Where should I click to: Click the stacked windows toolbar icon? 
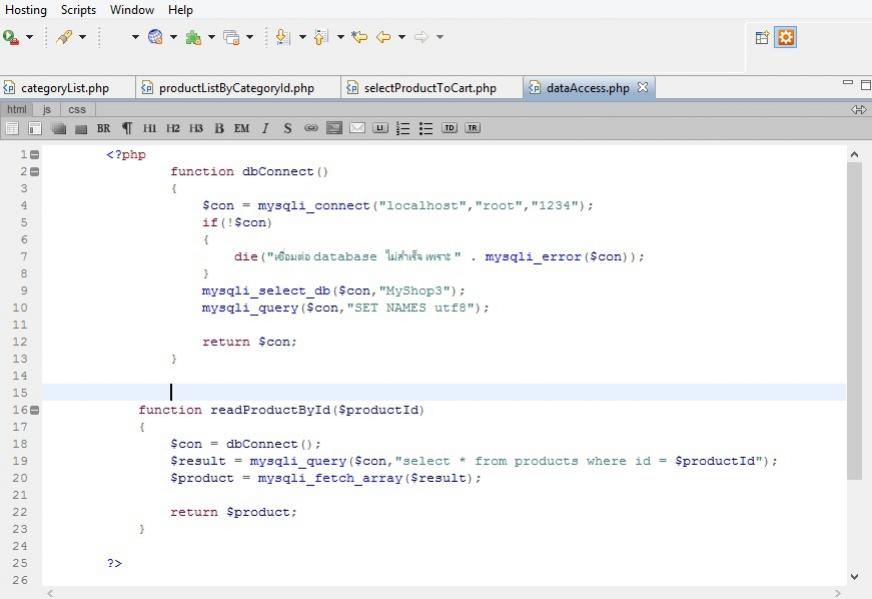[x=231, y=37]
